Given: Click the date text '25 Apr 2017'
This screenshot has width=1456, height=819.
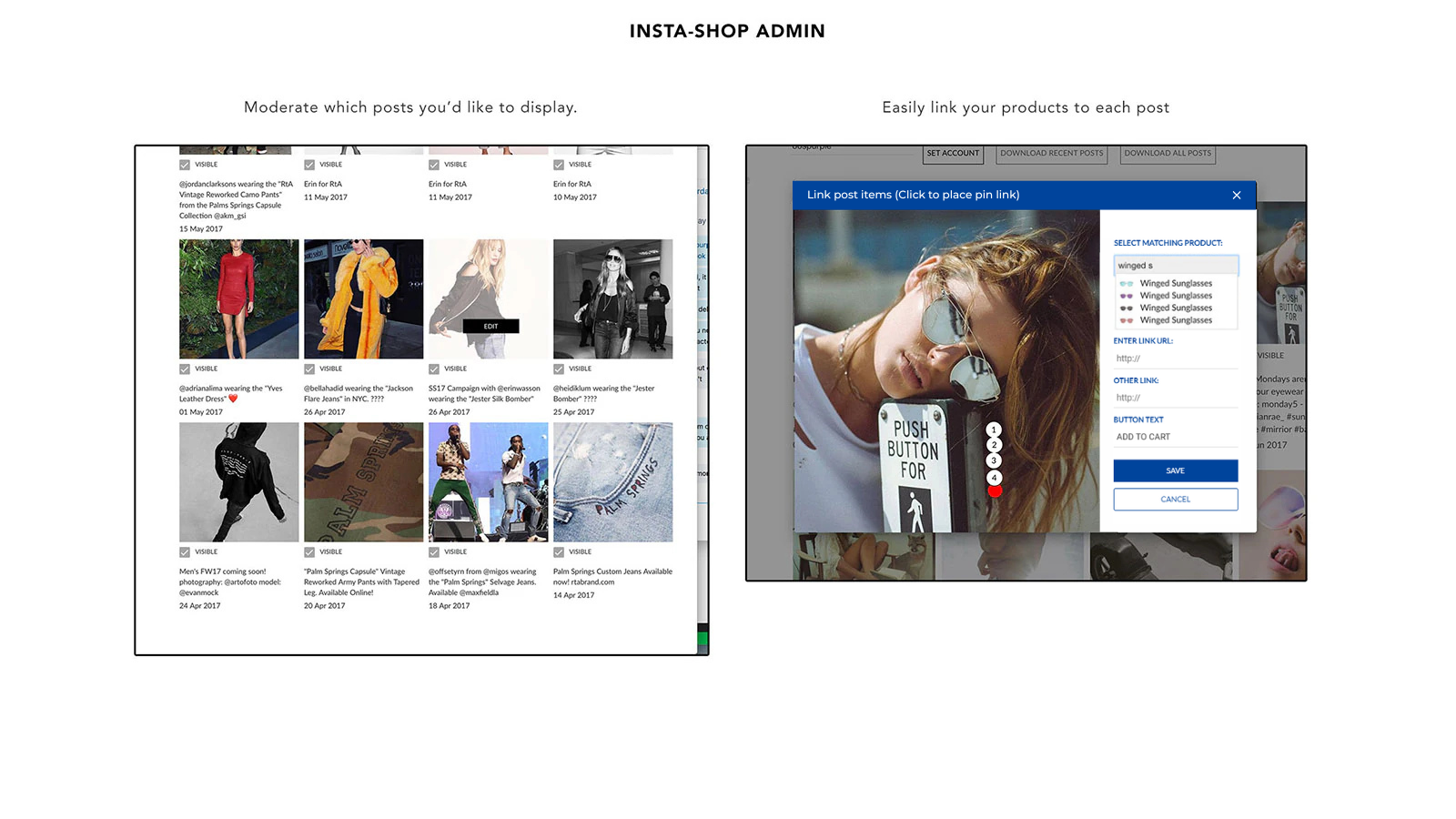Looking at the screenshot, I should coord(573,412).
